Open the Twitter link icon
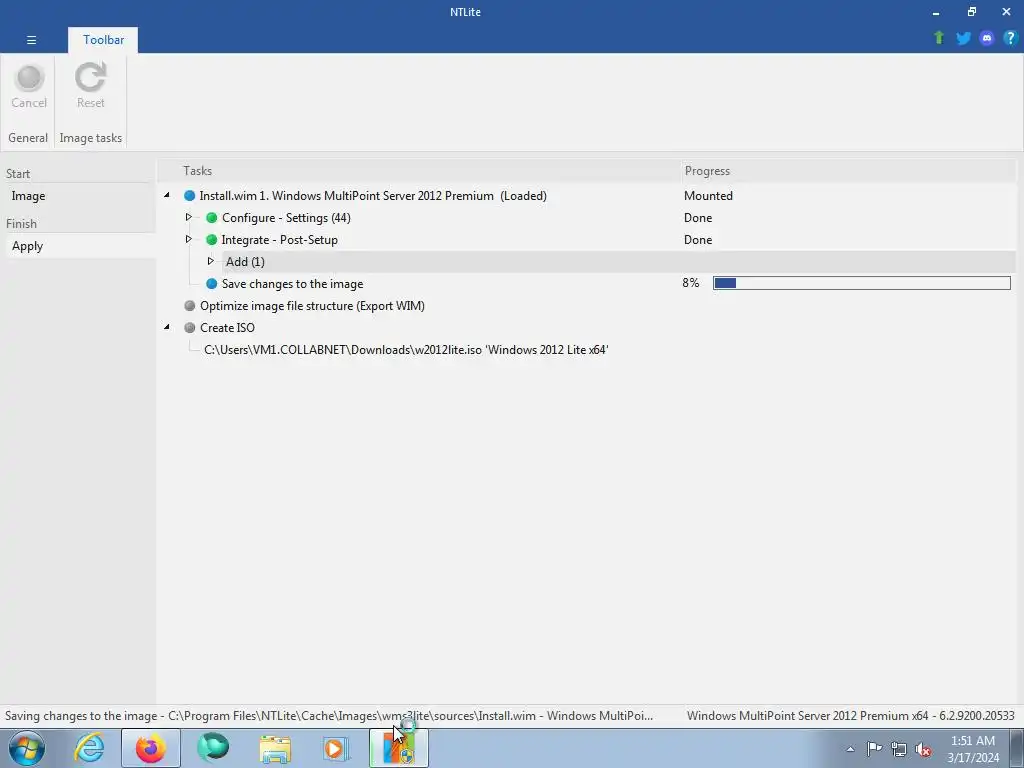Viewport: 1024px width, 768px height. coord(963,38)
